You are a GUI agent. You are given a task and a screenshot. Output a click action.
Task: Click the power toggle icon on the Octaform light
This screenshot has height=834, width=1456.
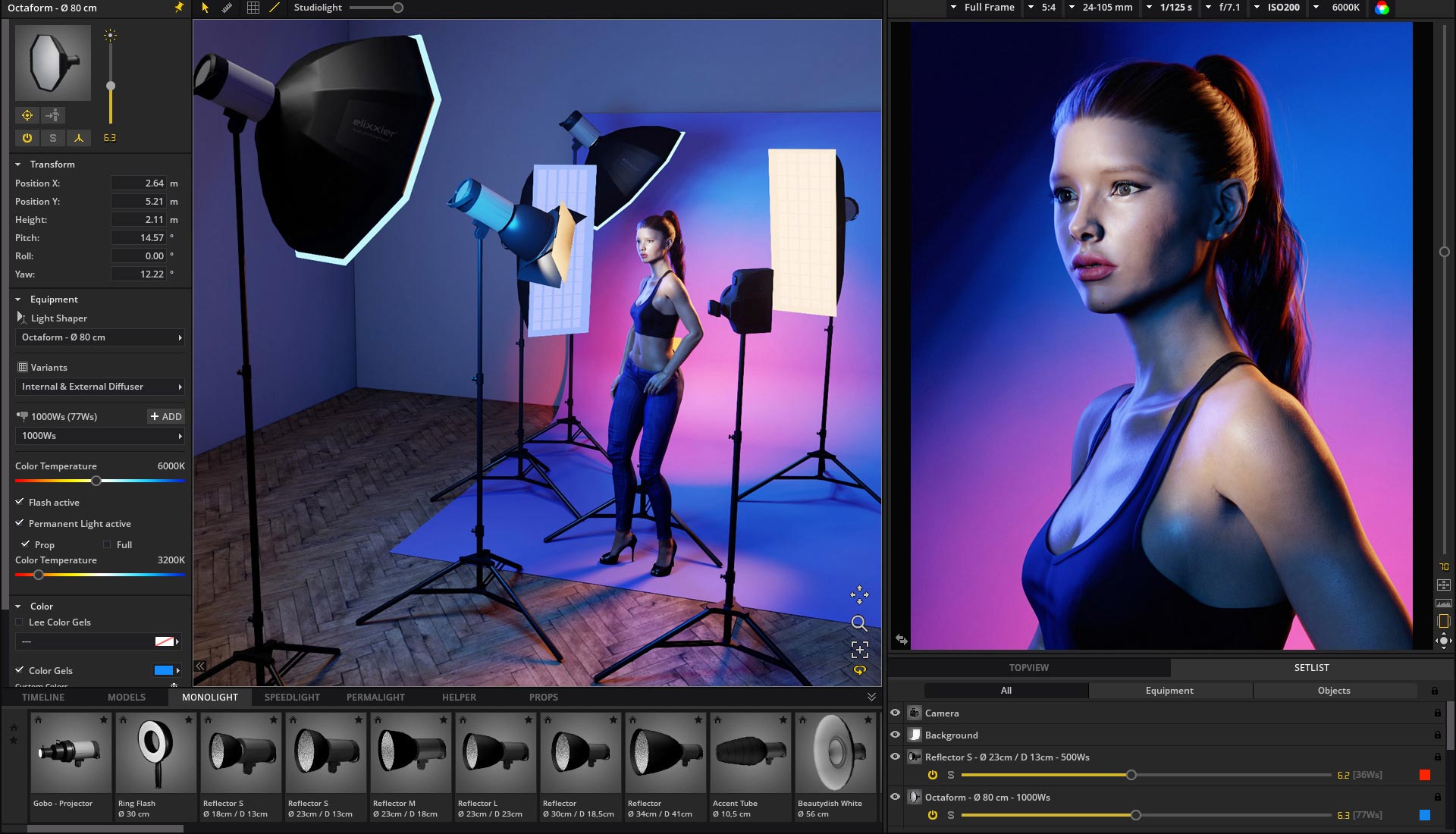pos(27,138)
